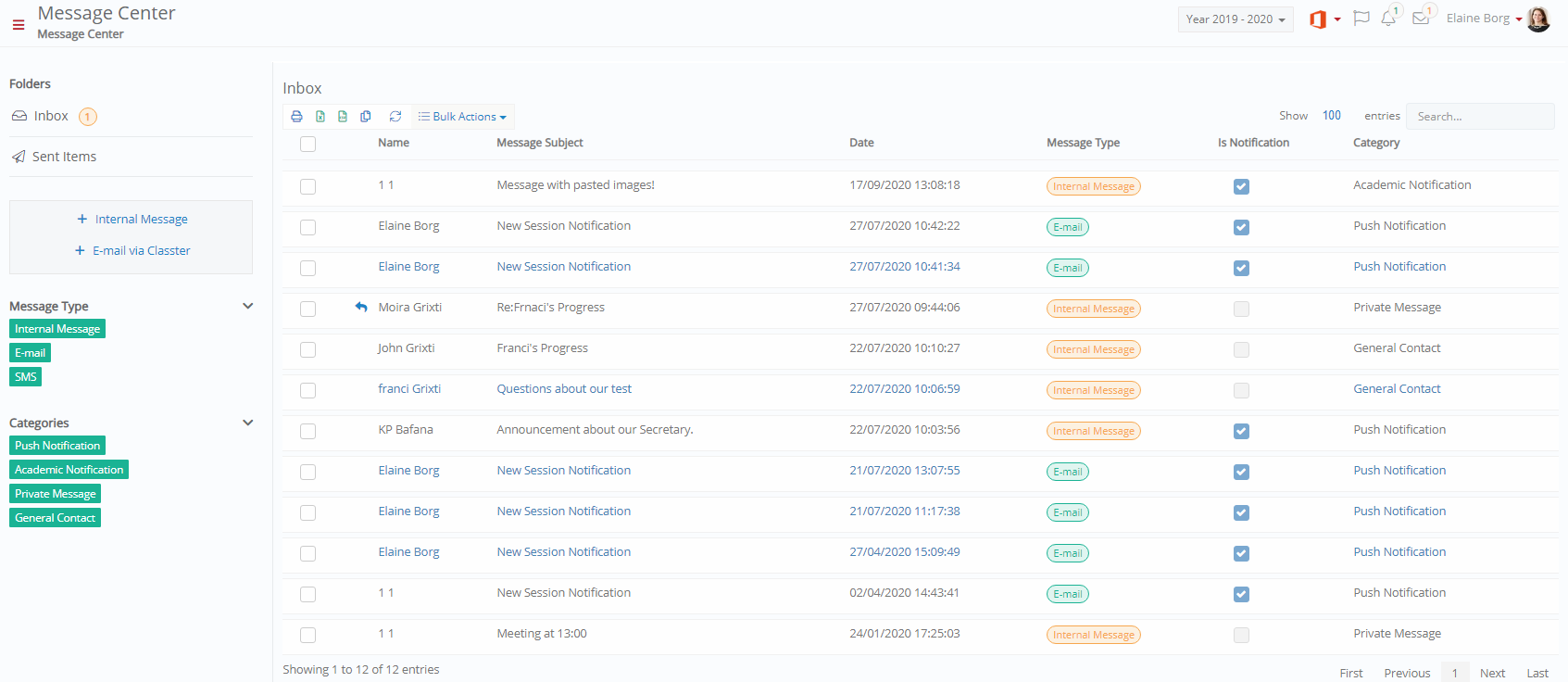Select checkbox for Meeting at 13:00 message
This screenshot has height=682, width=1568.
pyautogui.click(x=308, y=635)
